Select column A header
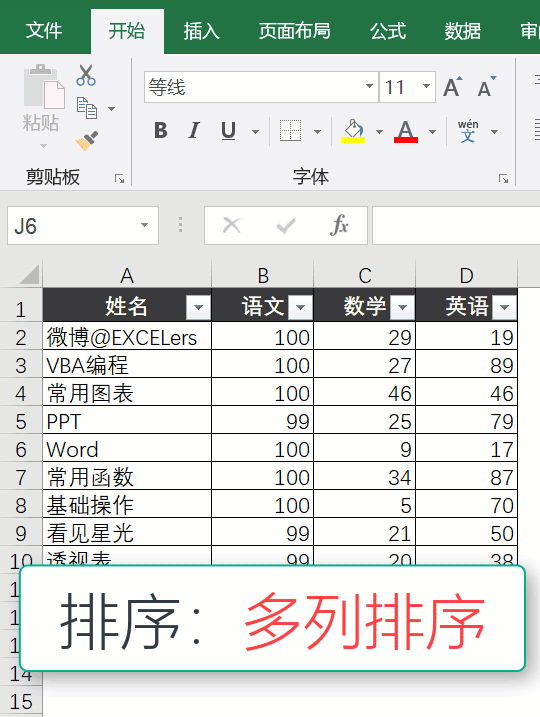Image resolution: width=540 pixels, height=717 pixels. pos(127,275)
